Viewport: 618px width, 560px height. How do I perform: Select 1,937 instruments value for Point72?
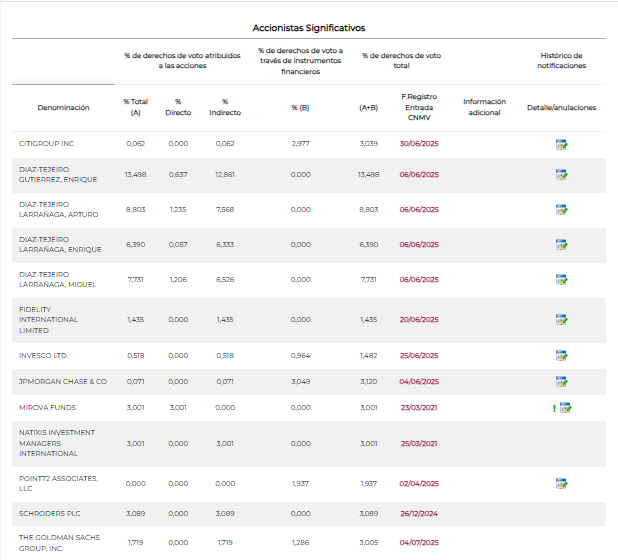click(x=300, y=484)
